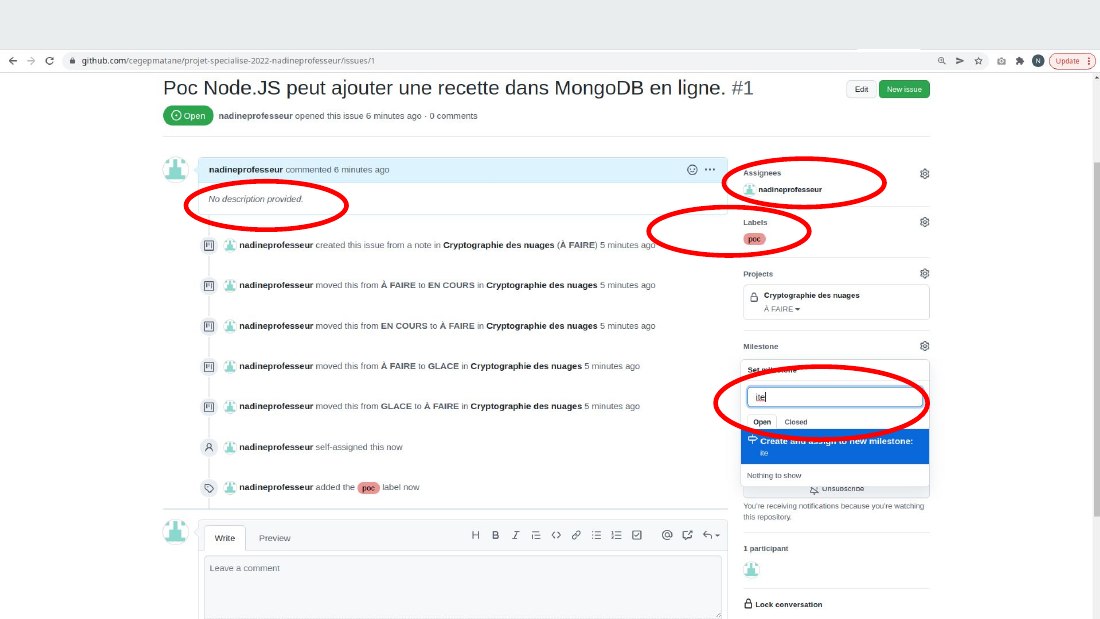Click the browser forward arrow
The image size is (1100, 619).
[31, 61]
